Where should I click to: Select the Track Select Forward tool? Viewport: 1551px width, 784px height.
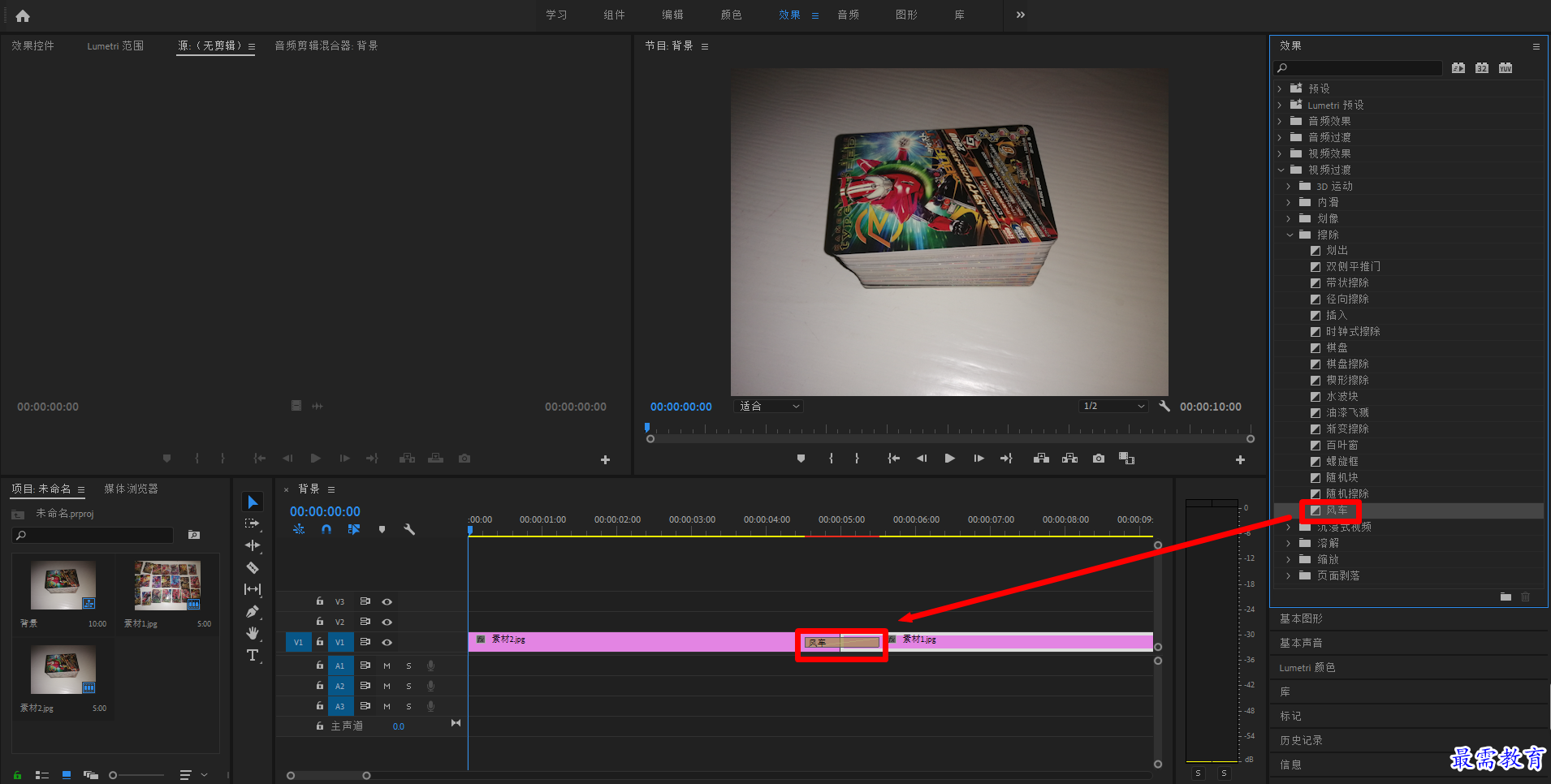pyautogui.click(x=253, y=523)
